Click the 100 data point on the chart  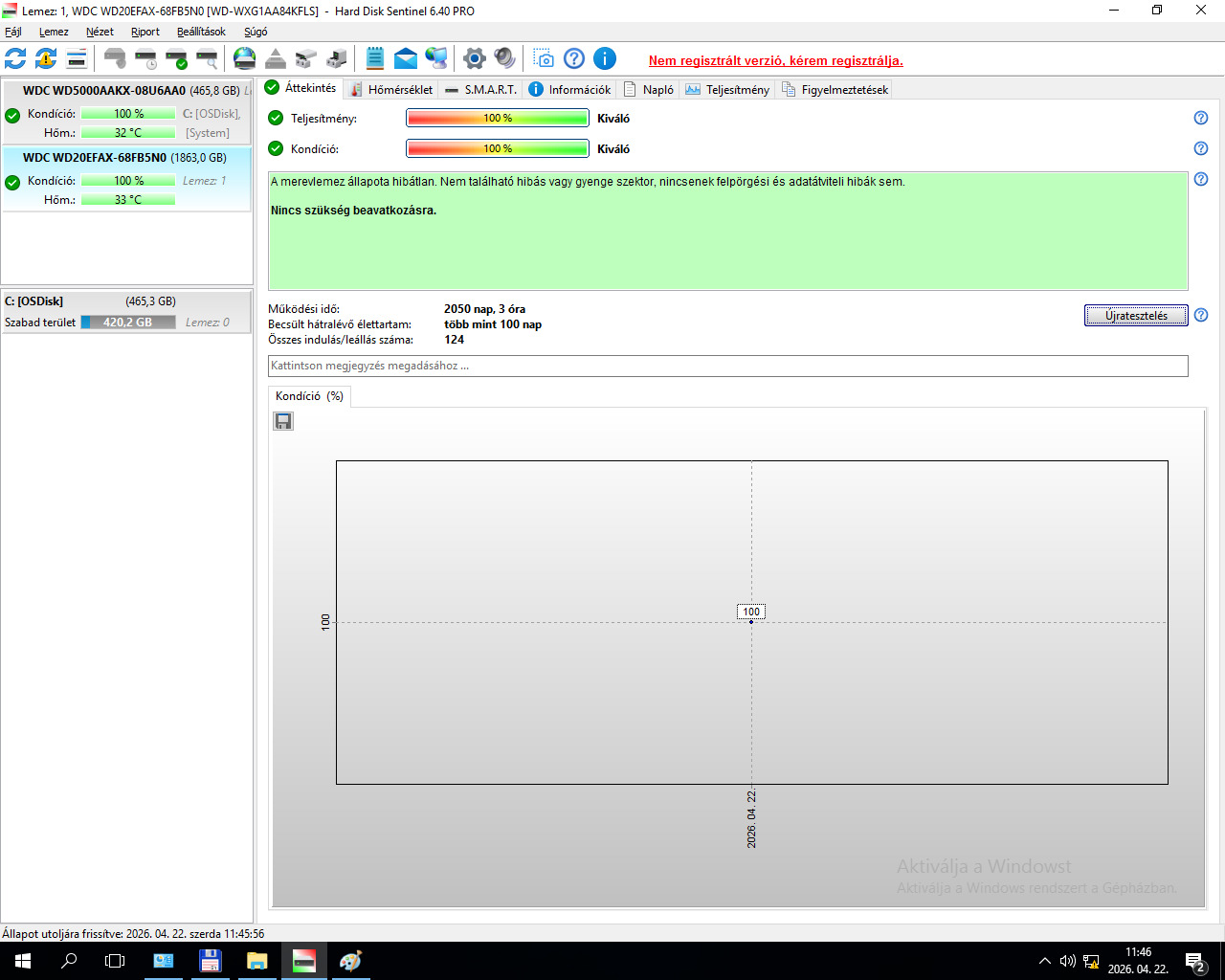tap(751, 621)
